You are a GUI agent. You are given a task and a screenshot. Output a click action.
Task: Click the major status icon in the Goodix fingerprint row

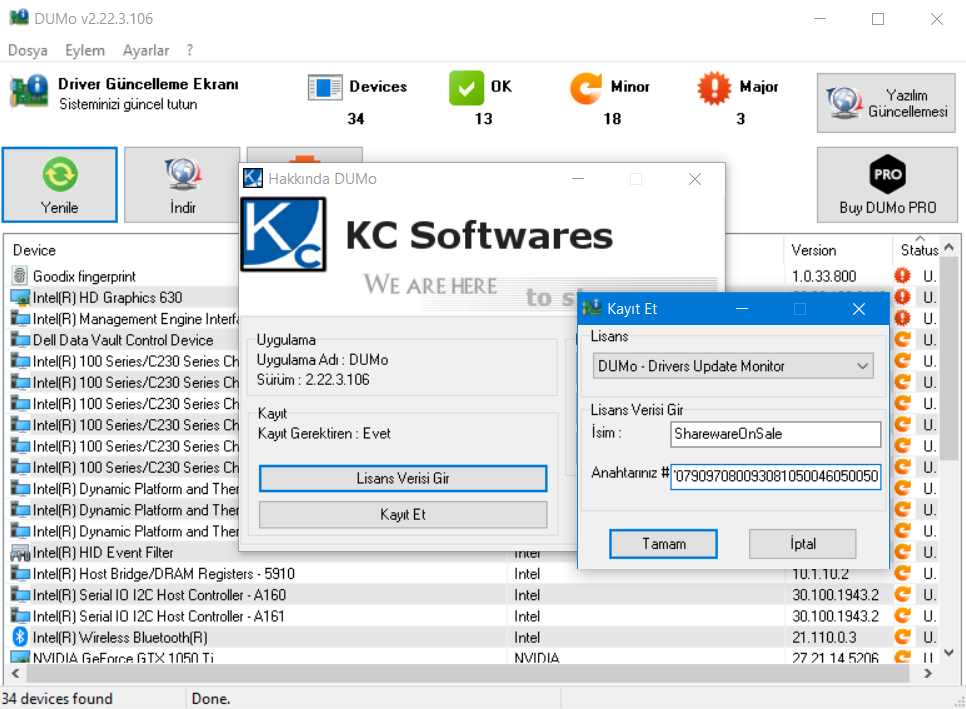(903, 275)
